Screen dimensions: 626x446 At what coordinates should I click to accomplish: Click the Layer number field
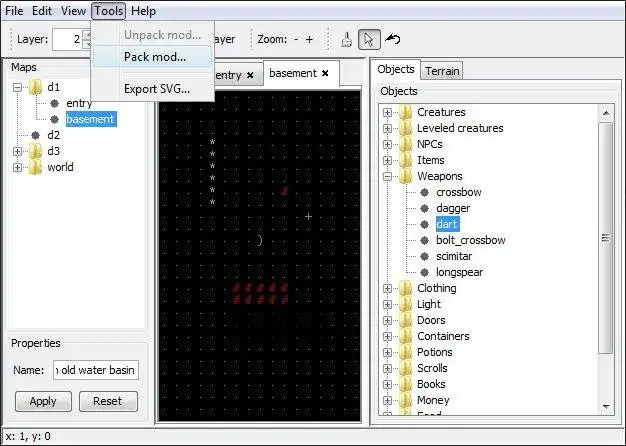point(68,39)
